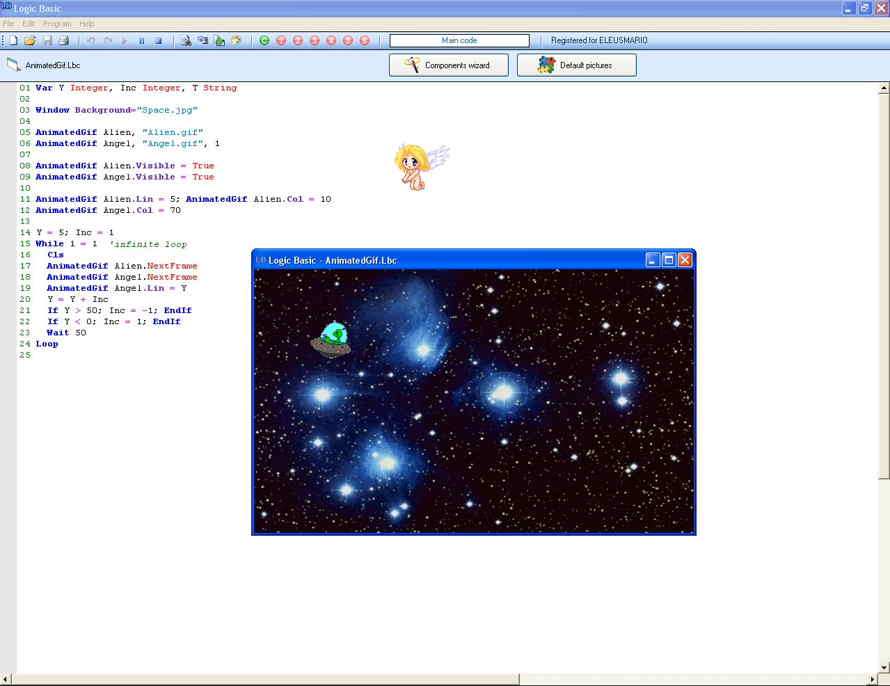Click the editor vertical scrollbar thumb
Image resolution: width=890 pixels, height=686 pixels.
coord(884,287)
